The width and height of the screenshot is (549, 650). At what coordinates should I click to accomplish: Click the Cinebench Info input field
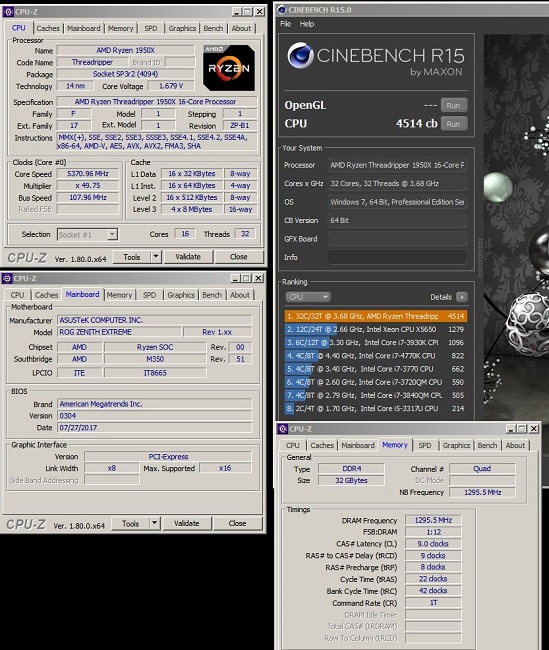[397, 257]
